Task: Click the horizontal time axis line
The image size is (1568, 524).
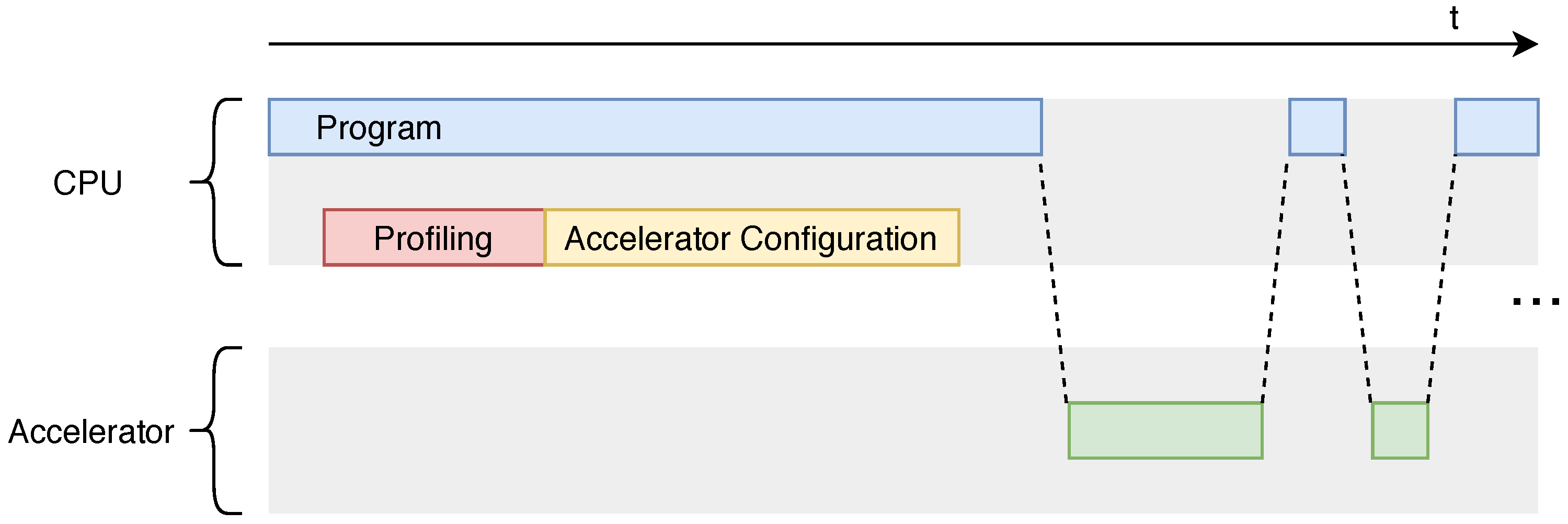Action: coord(852,44)
